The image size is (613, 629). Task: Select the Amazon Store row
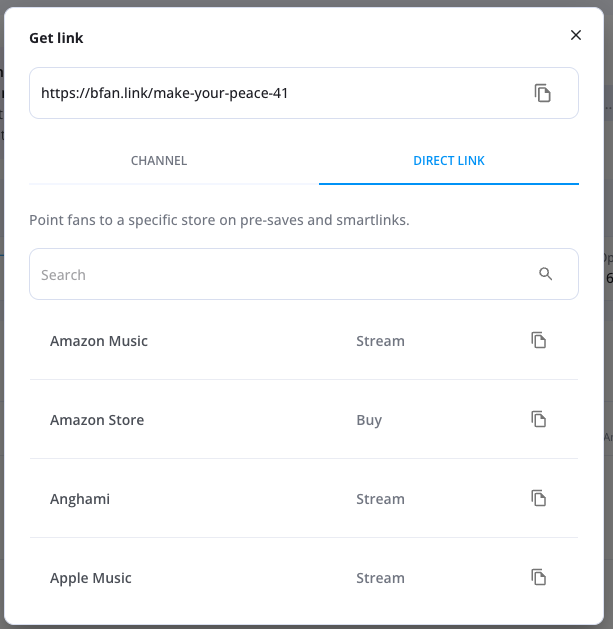point(97,420)
